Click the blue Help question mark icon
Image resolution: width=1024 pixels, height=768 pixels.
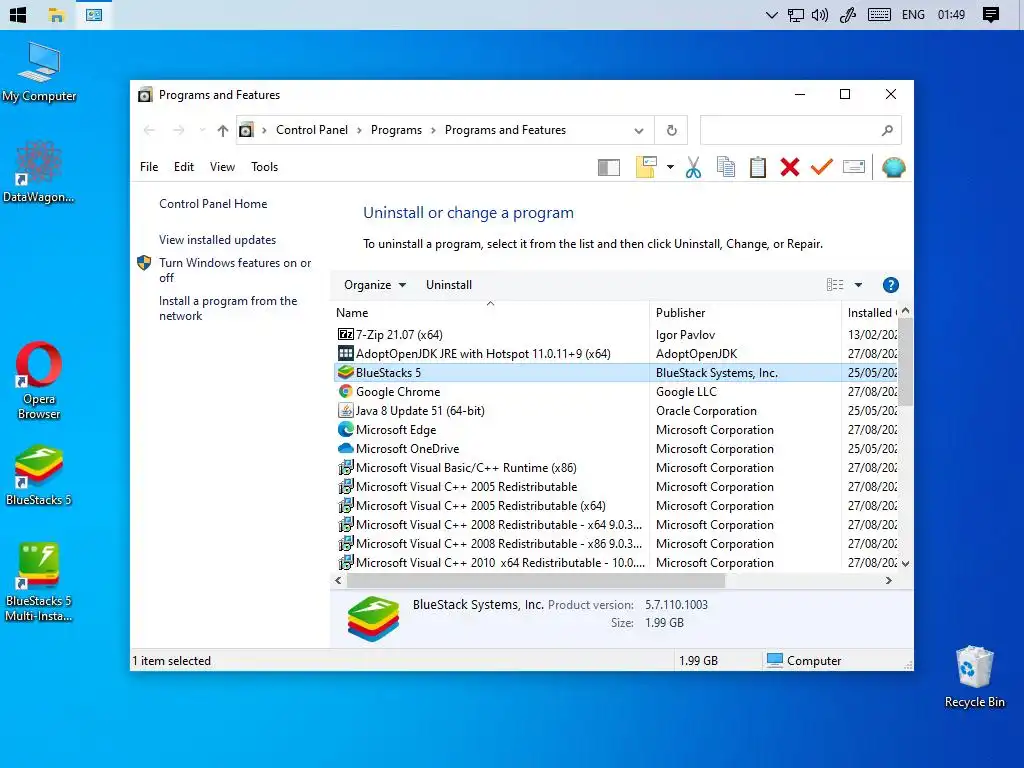[x=890, y=285]
